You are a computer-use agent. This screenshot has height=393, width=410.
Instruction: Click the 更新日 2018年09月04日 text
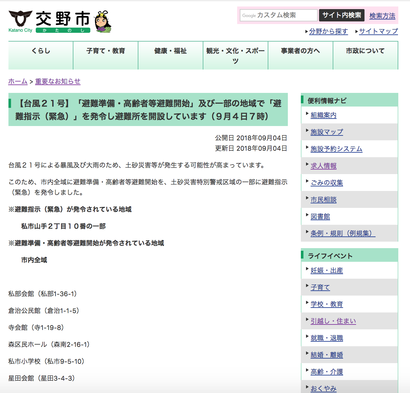click(251, 148)
